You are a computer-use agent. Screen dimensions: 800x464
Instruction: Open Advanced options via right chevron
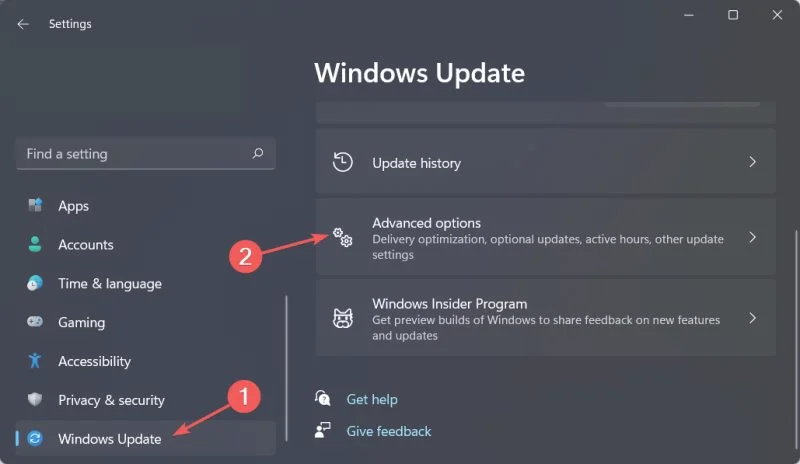(x=753, y=237)
